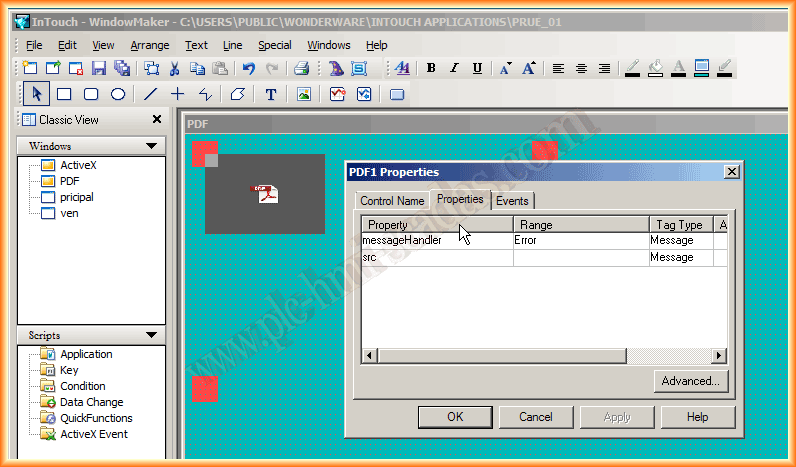Toggle Bold text formatting
Screen dimensions: 796x467
(x=431, y=68)
